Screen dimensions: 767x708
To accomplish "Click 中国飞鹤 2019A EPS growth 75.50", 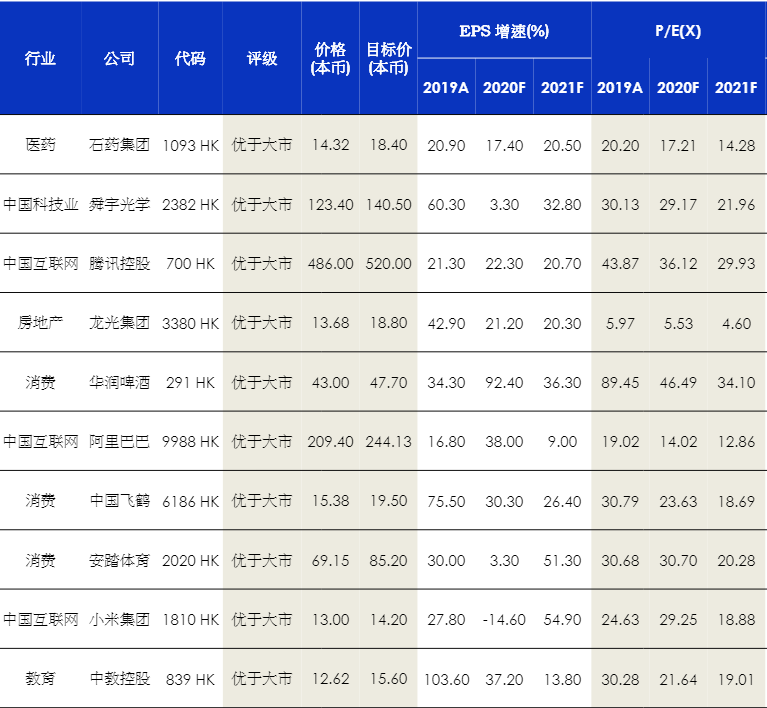I will tap(446, 501).
